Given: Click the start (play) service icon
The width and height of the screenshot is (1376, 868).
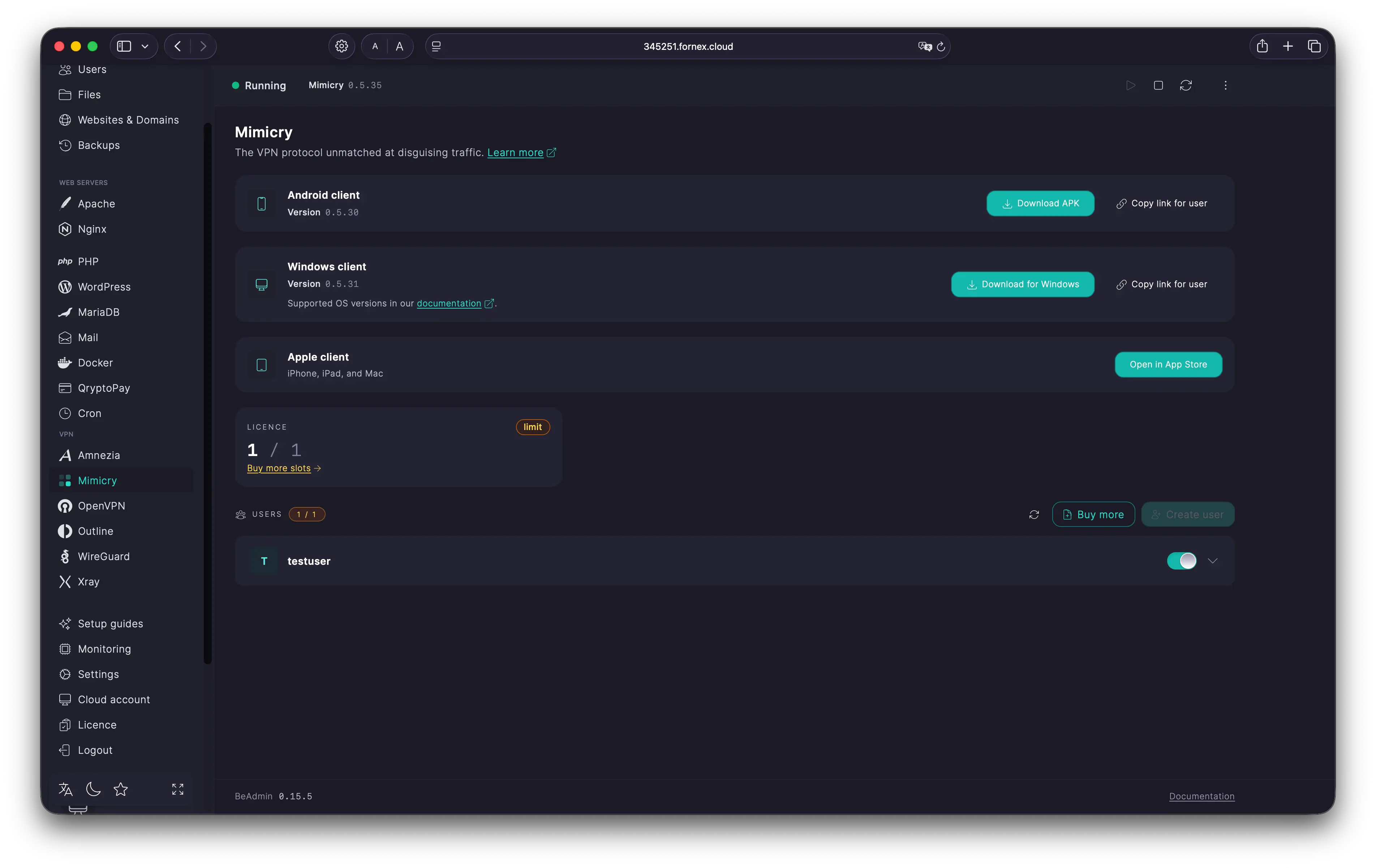Looking at the screenshot, I should (x=1130, y=85).
